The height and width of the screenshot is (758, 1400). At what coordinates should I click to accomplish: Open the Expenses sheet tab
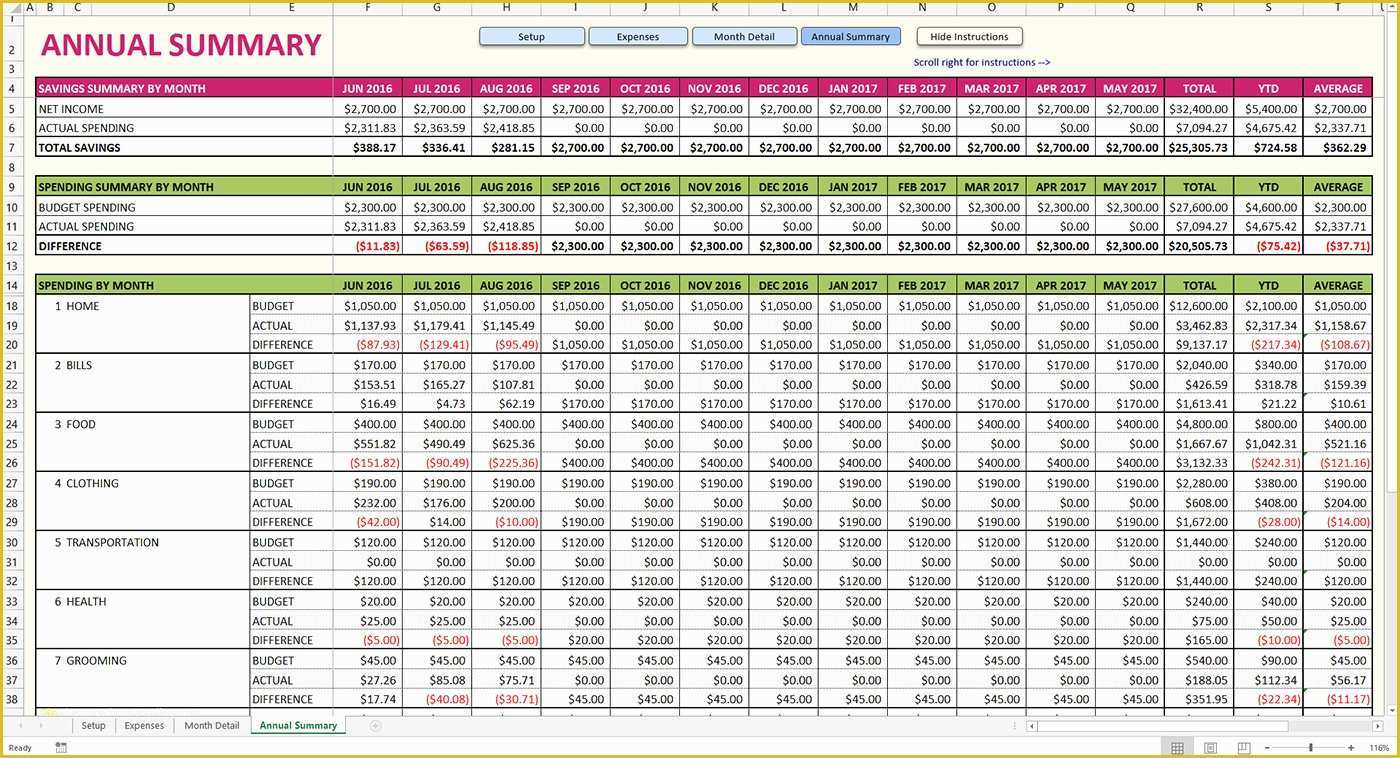(144, 726)
